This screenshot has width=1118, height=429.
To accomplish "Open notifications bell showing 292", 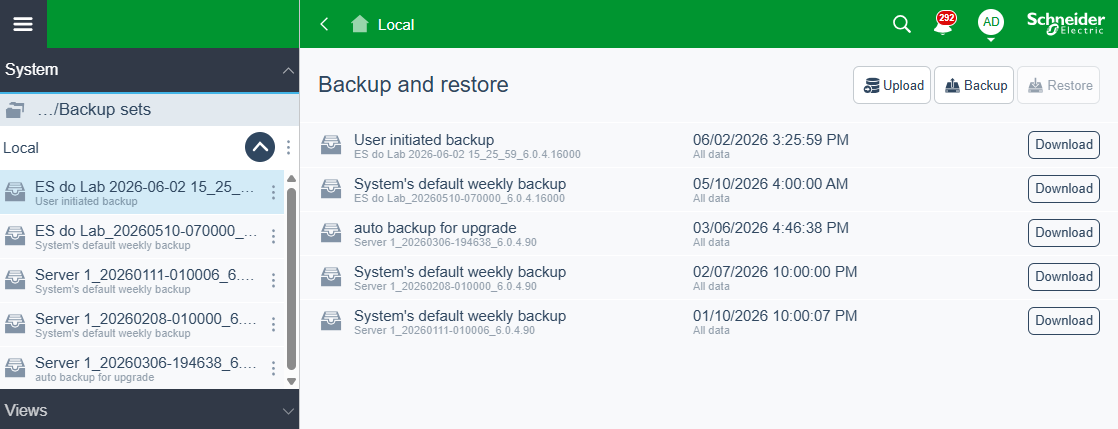I will 943,24.
